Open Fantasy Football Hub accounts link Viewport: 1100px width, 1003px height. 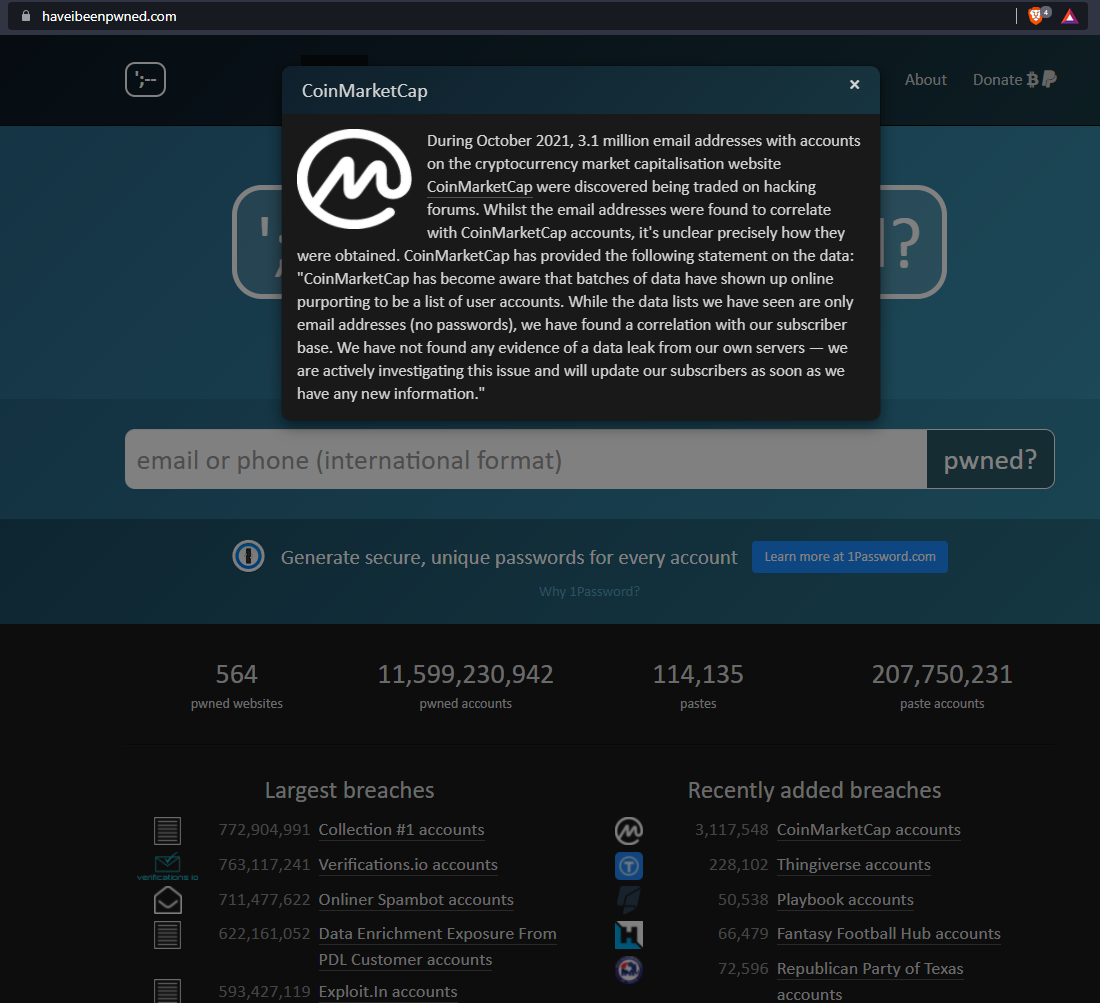(x=888, y=934)
